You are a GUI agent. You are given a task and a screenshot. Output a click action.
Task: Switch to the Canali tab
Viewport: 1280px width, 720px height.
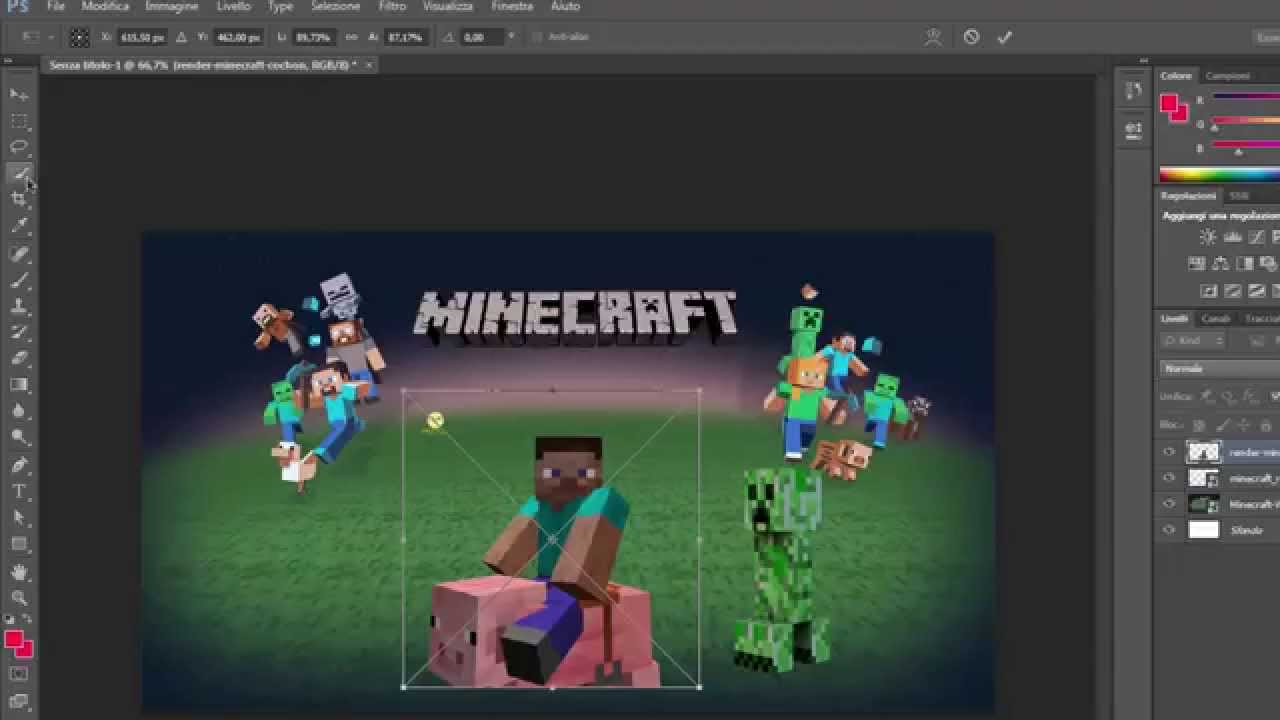pos(1216,319)
